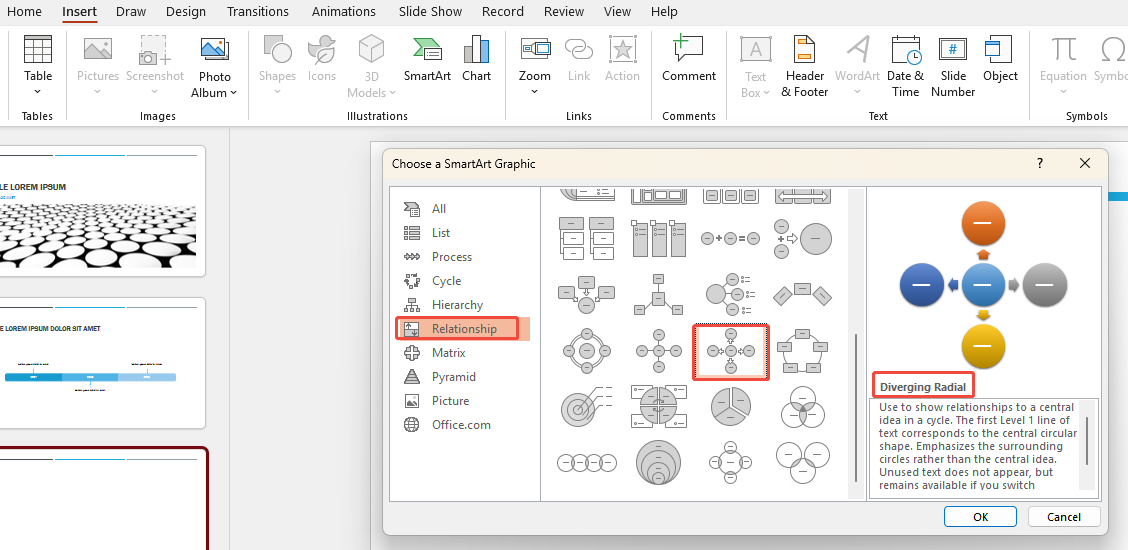This screenshot has height=550, width=1128.
Task: Click the Text Box icon
Action: click(x=755, y=50)
